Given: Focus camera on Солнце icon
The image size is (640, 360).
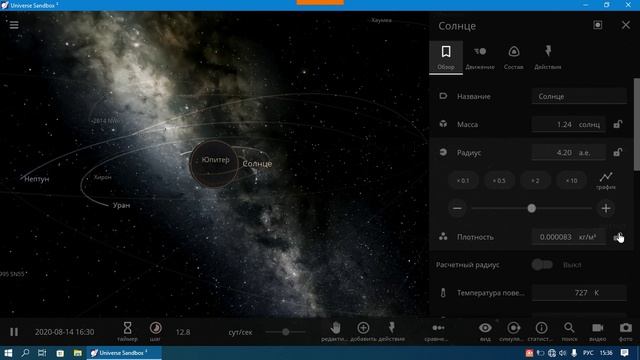Looking at the screenshot, I should pyautogui.click(x=598, y=25).
